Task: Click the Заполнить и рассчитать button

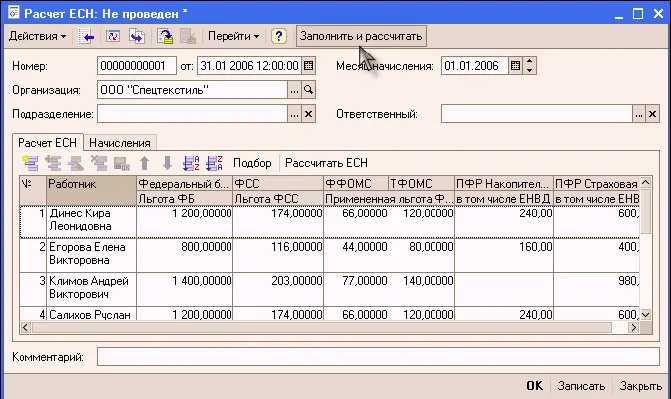Action: click(x=361, y=36)
